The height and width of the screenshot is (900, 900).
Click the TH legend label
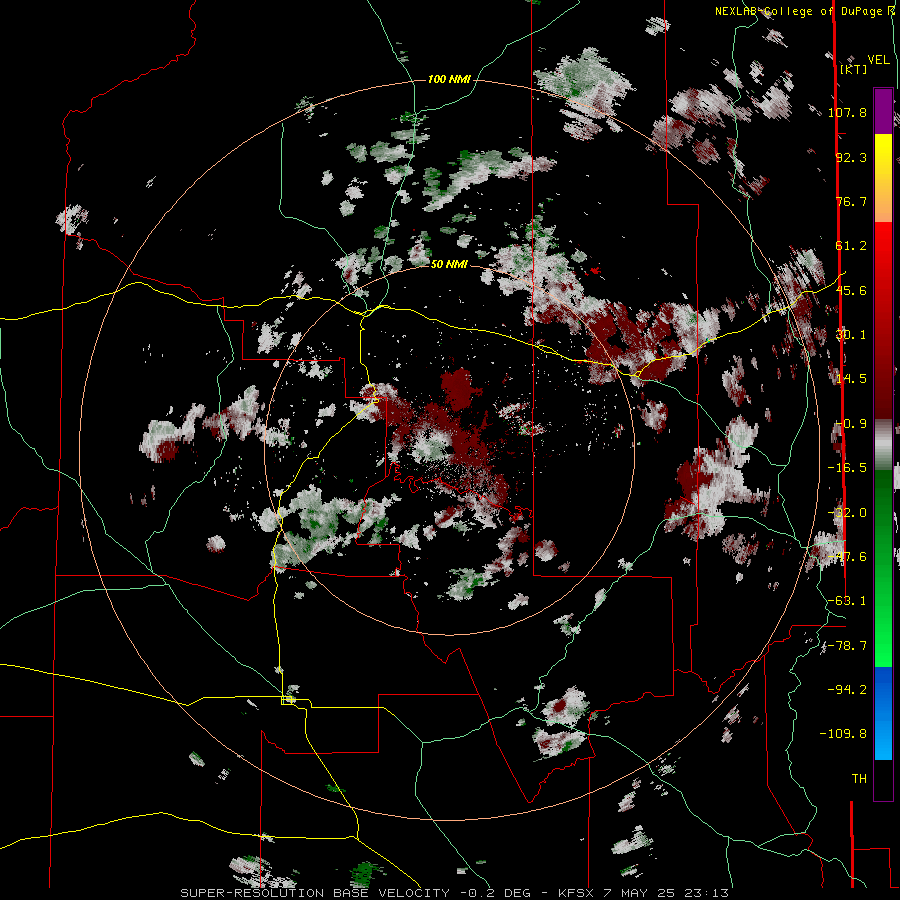coord(859,779)
